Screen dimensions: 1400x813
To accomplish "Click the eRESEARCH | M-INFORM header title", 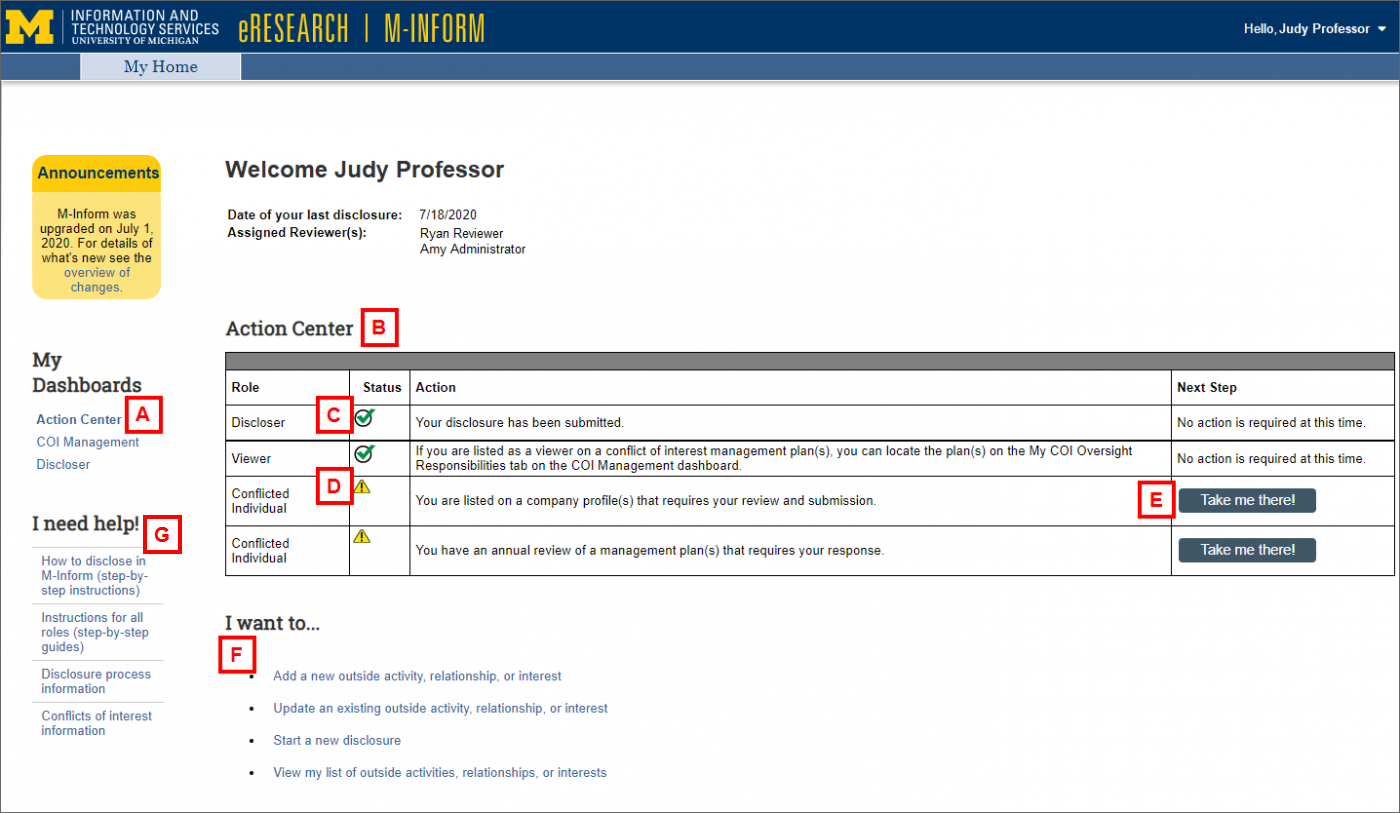I will [361, 28].
